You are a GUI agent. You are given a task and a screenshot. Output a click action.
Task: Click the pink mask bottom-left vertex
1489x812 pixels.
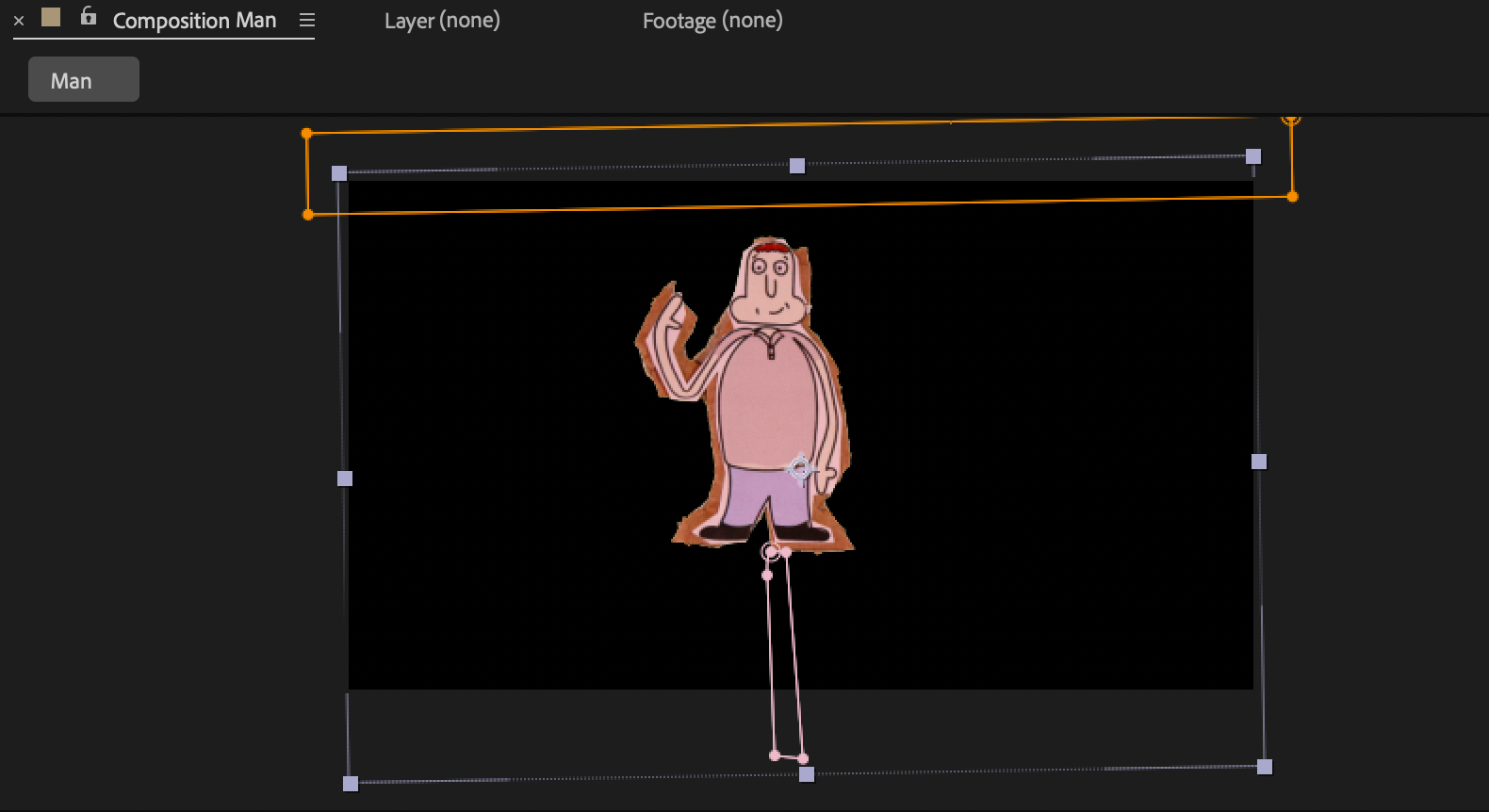(x=775, y=755)
